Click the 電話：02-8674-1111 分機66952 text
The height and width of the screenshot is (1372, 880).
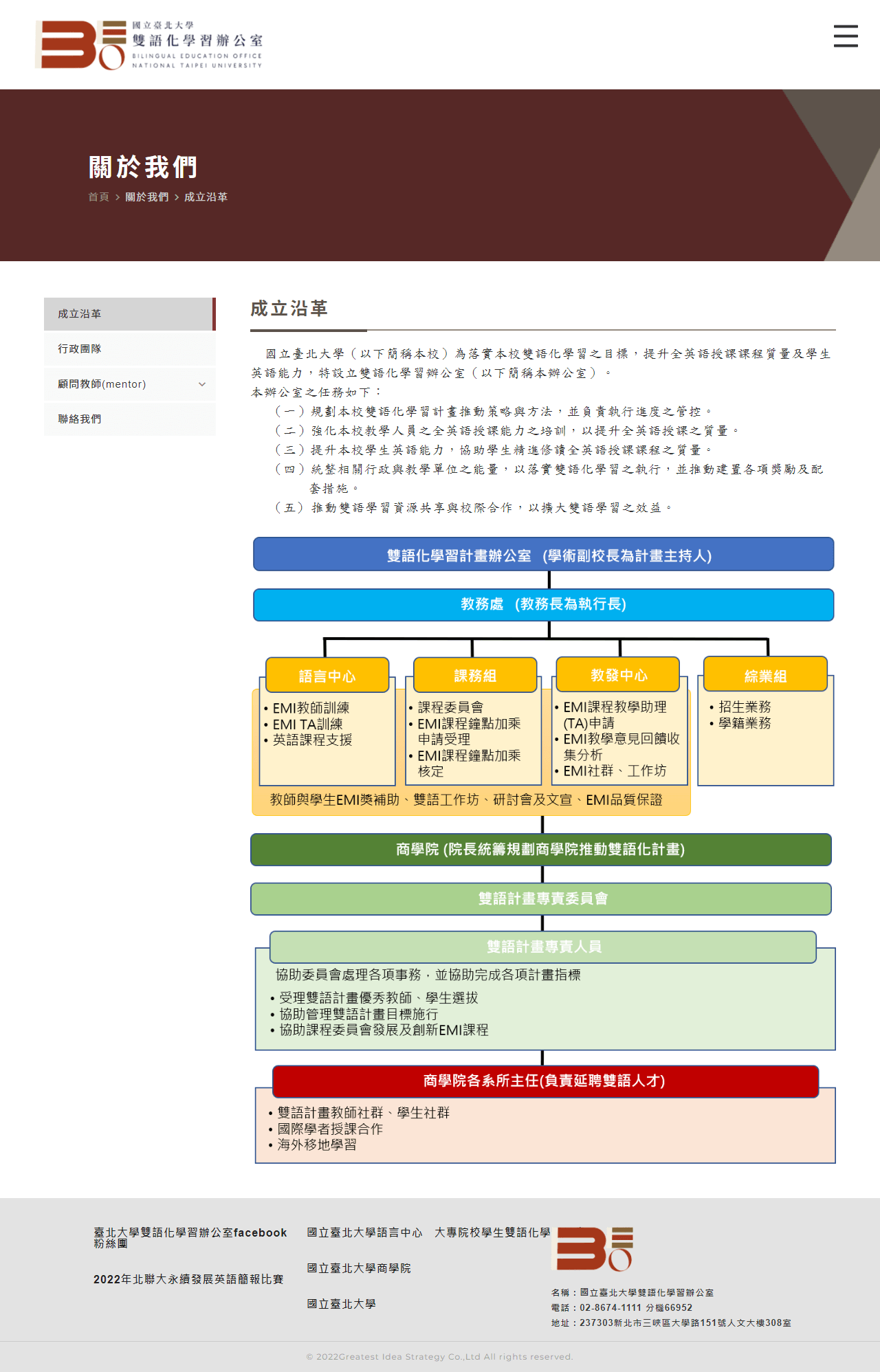(621, 1308)
